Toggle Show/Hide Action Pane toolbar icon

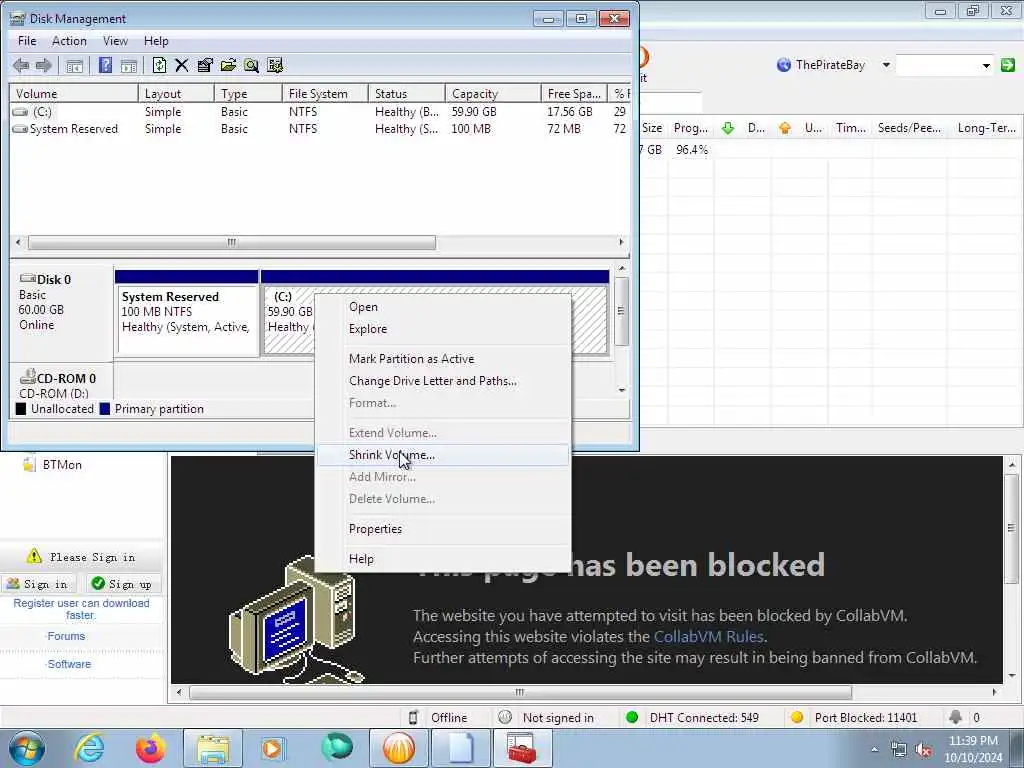click(129, 65)
